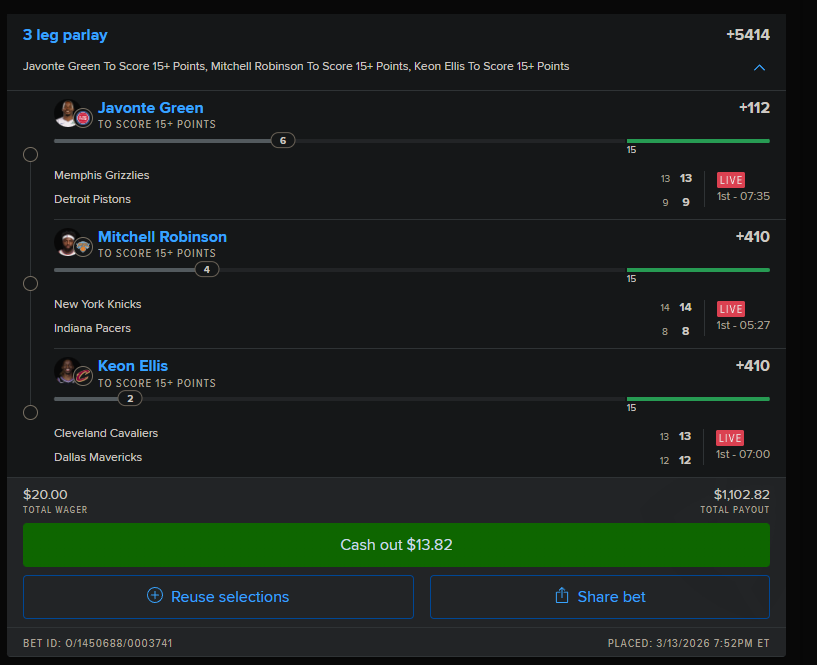Click LIVE badge for Knicks vs Pacers
Screen dimensions: 817x665
tap(731, 309)
